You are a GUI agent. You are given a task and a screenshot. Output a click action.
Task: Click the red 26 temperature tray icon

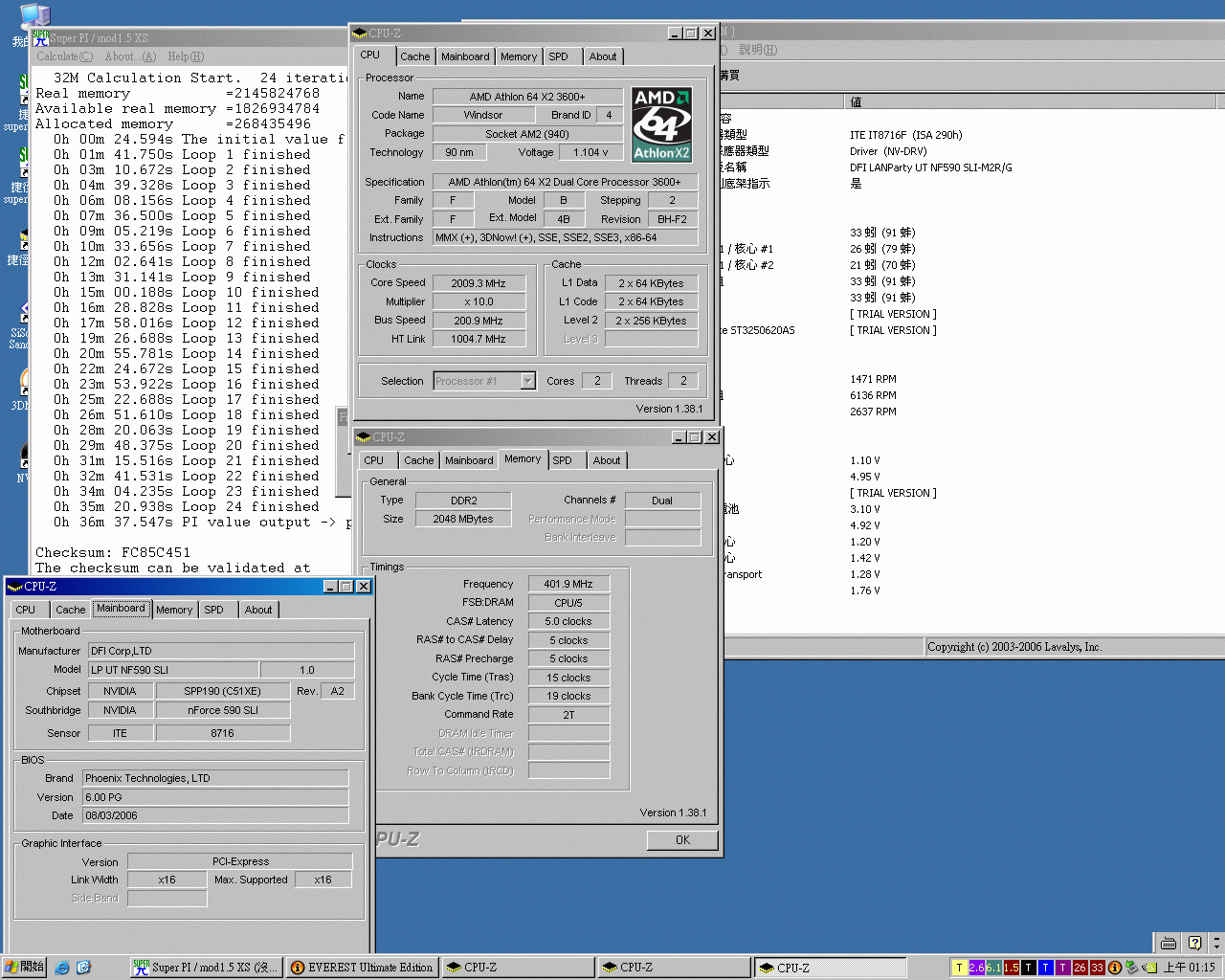tap(1080, 968)
